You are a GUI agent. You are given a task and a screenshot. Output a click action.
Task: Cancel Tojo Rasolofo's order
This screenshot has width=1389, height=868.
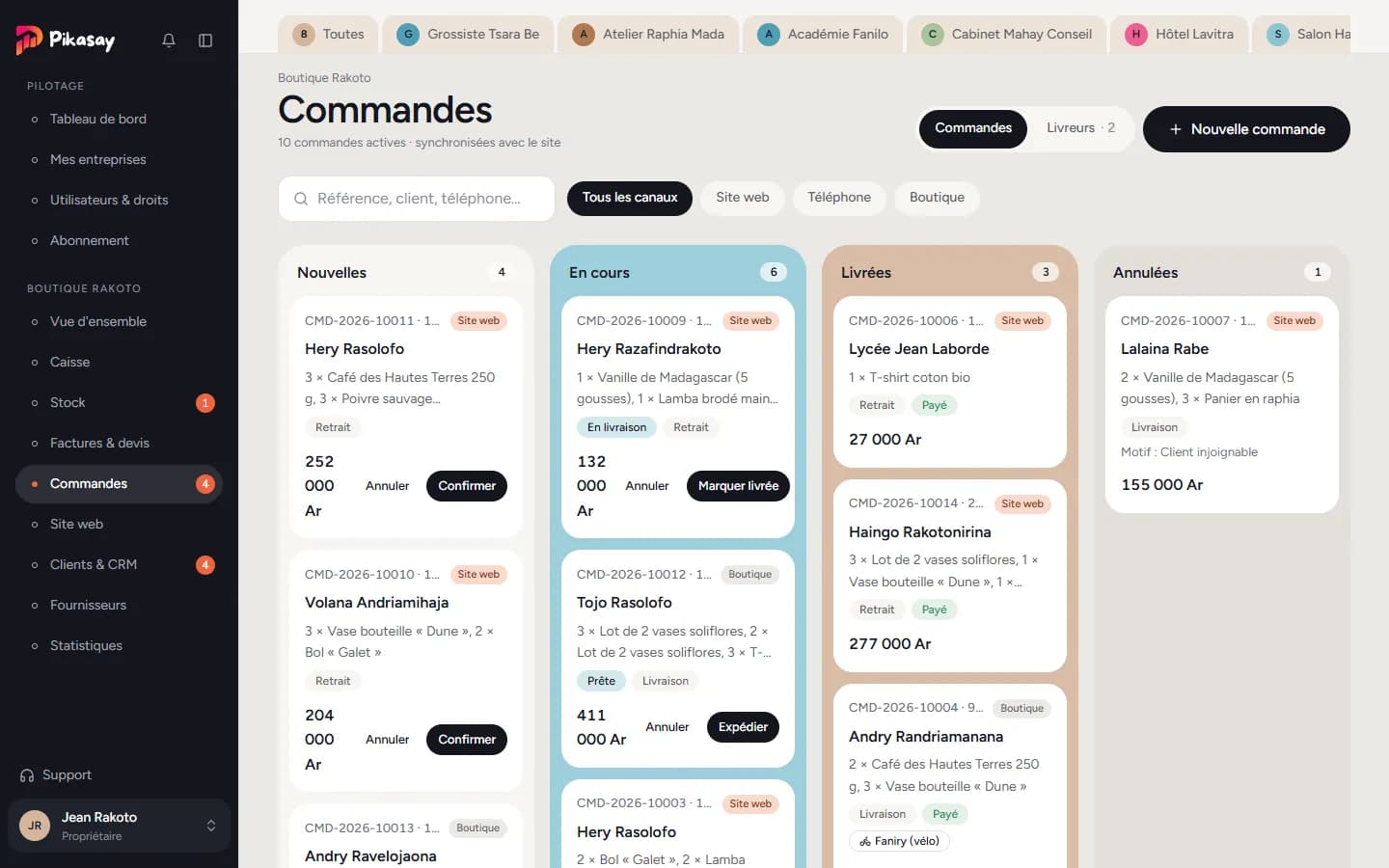[667, 727]
